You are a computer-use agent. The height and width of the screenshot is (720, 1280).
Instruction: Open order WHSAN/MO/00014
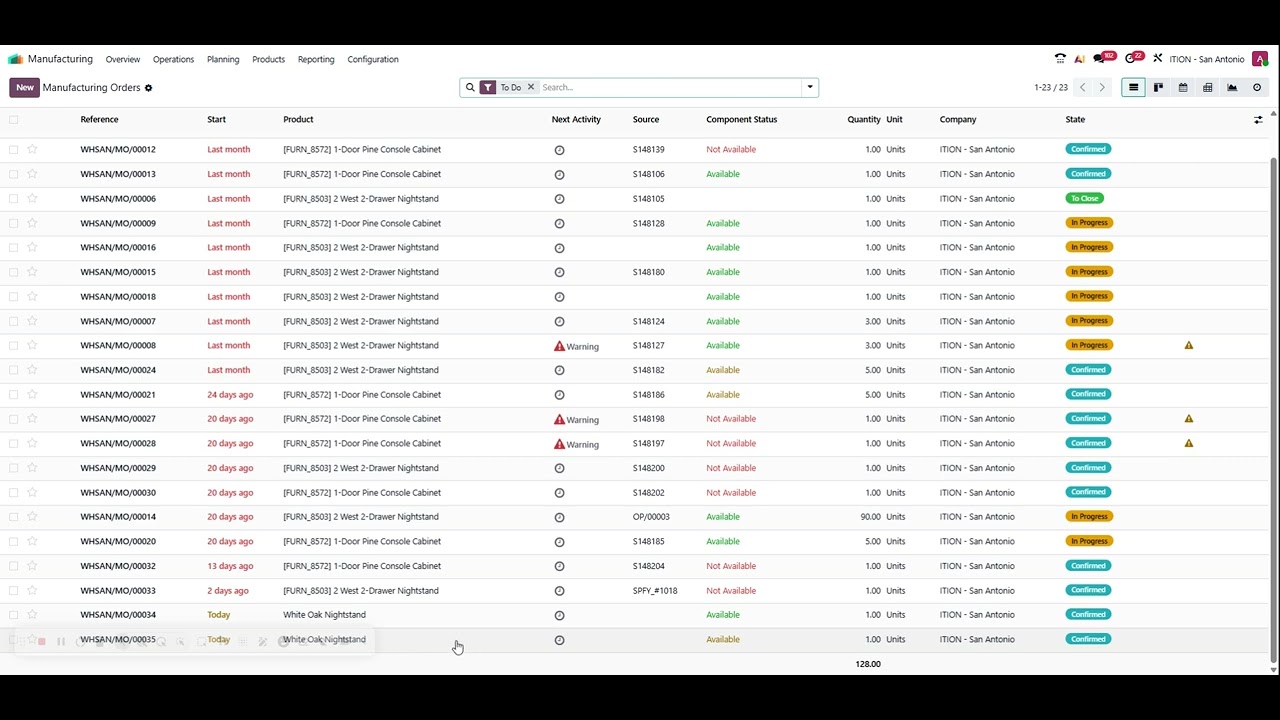click(118, 517)
